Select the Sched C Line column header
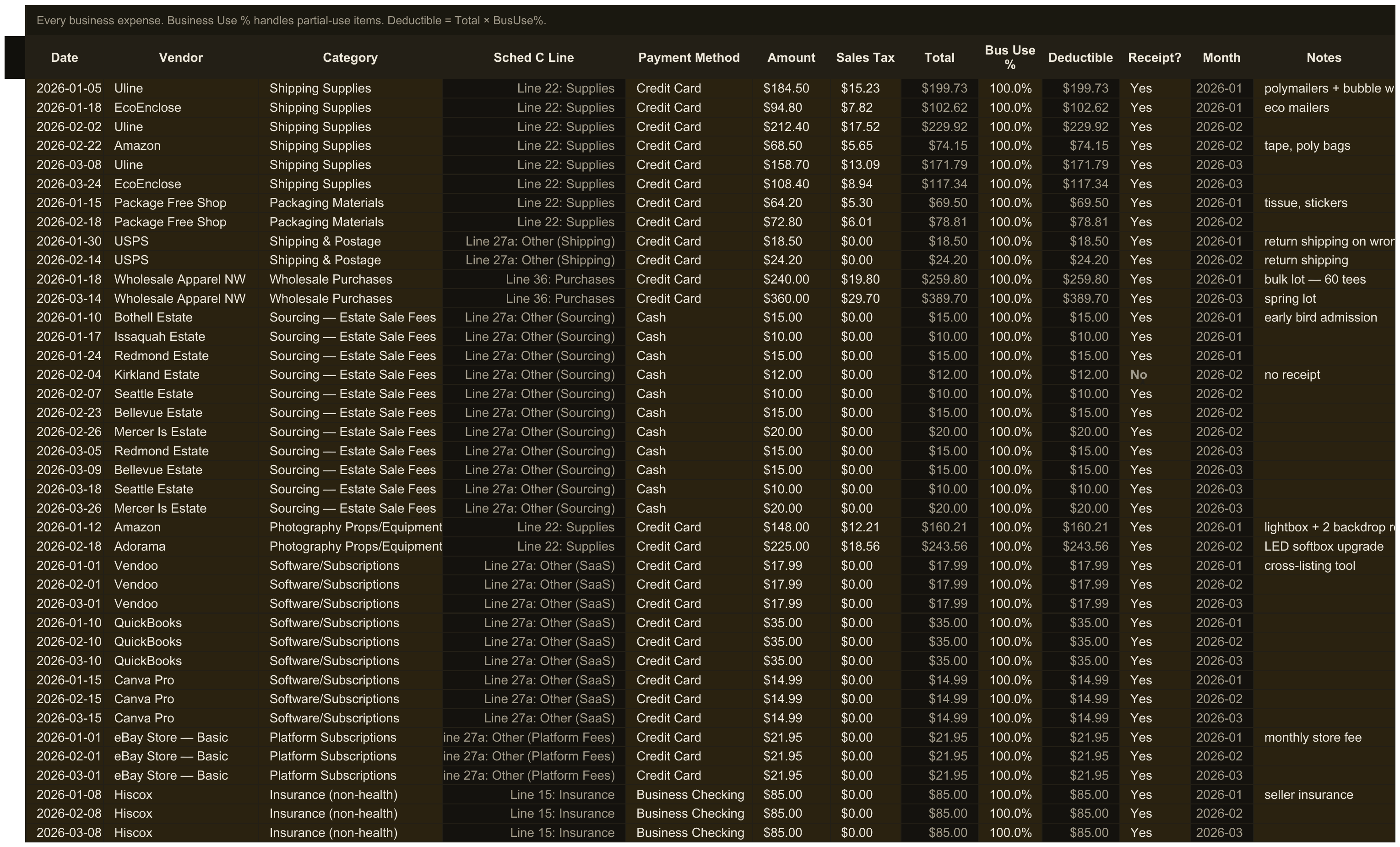 (x=533, y=57)
